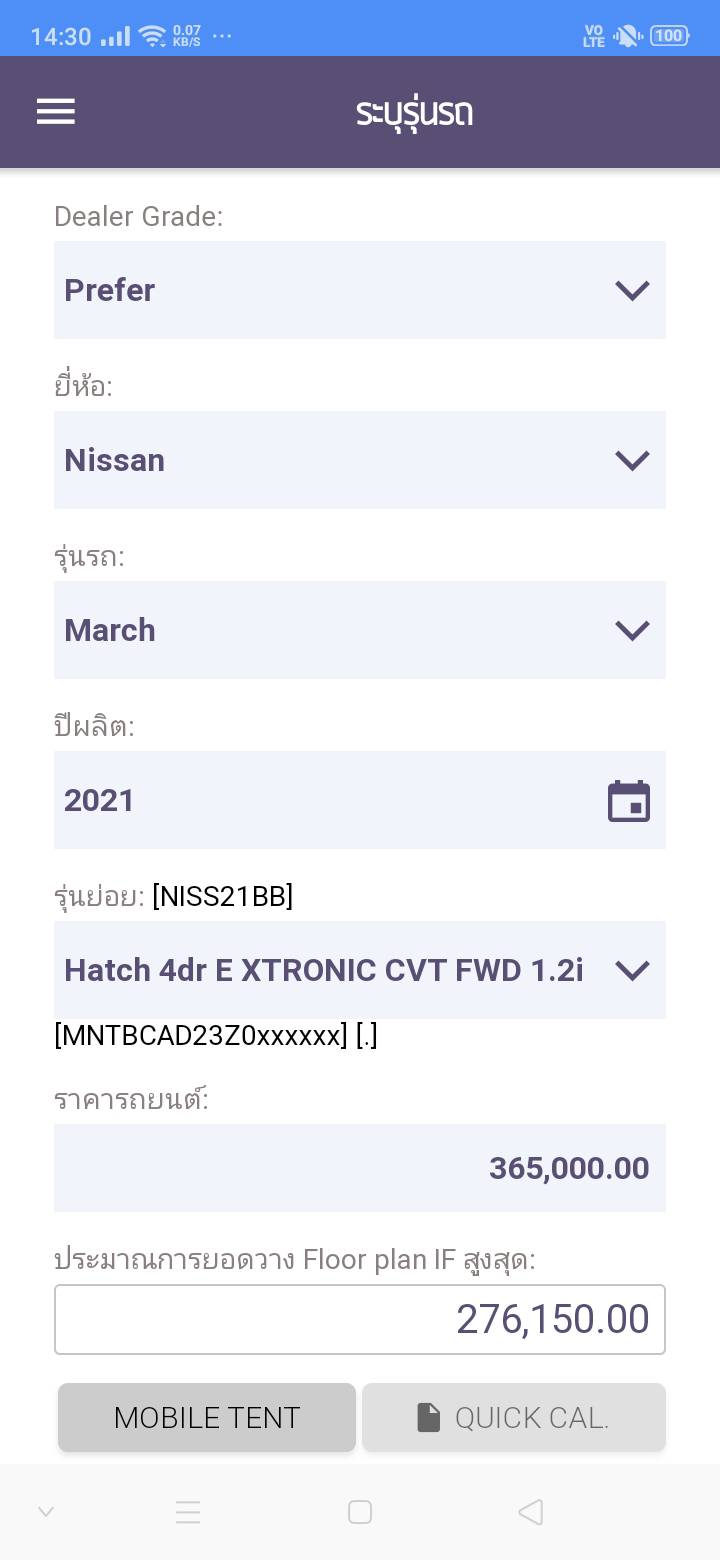Screen dimensions: 720x1560
Task: Tap the Android back navigation triangle
Action: pyautogui.click(x=531, y=1512)
